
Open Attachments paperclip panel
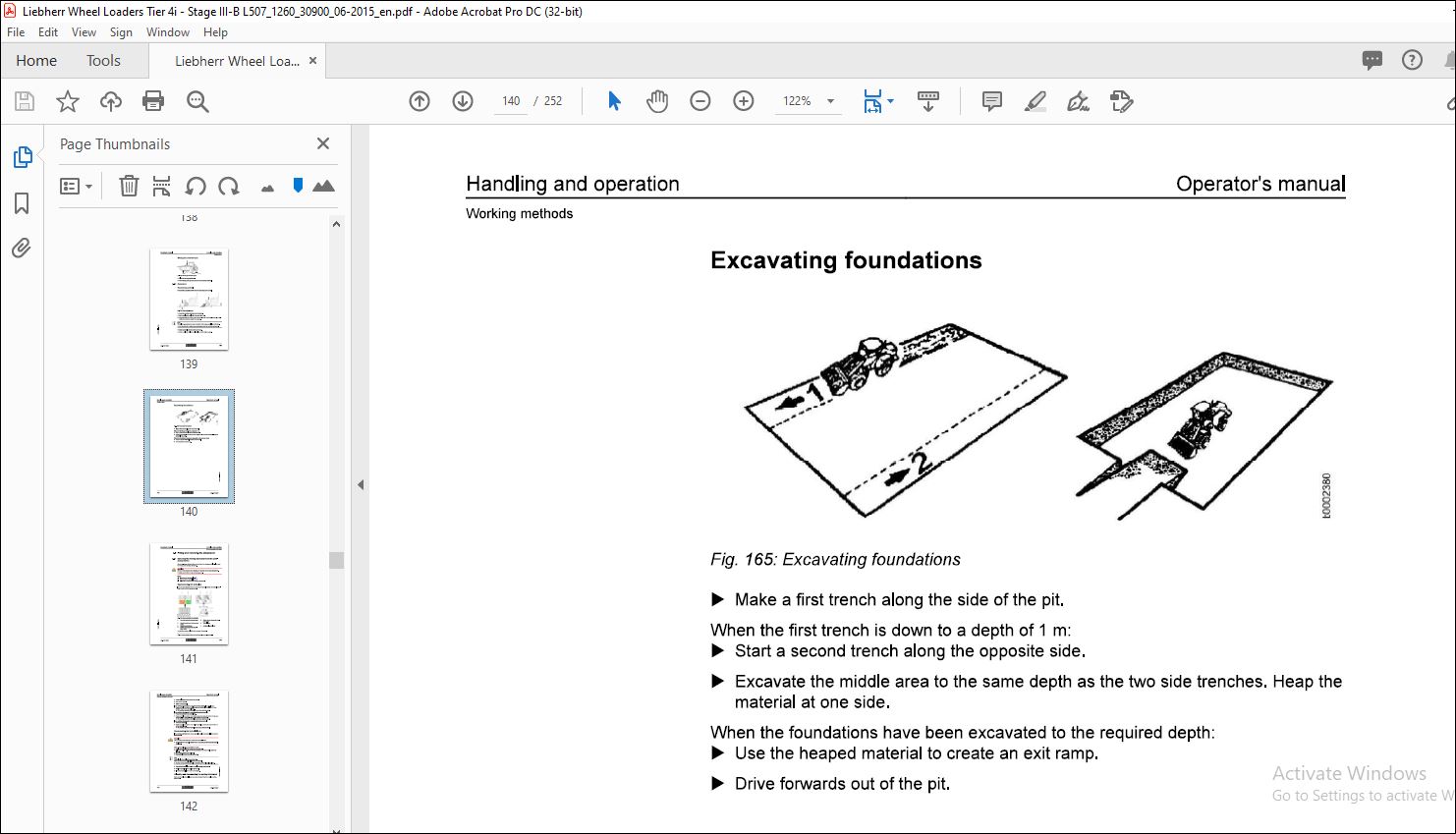22,249
